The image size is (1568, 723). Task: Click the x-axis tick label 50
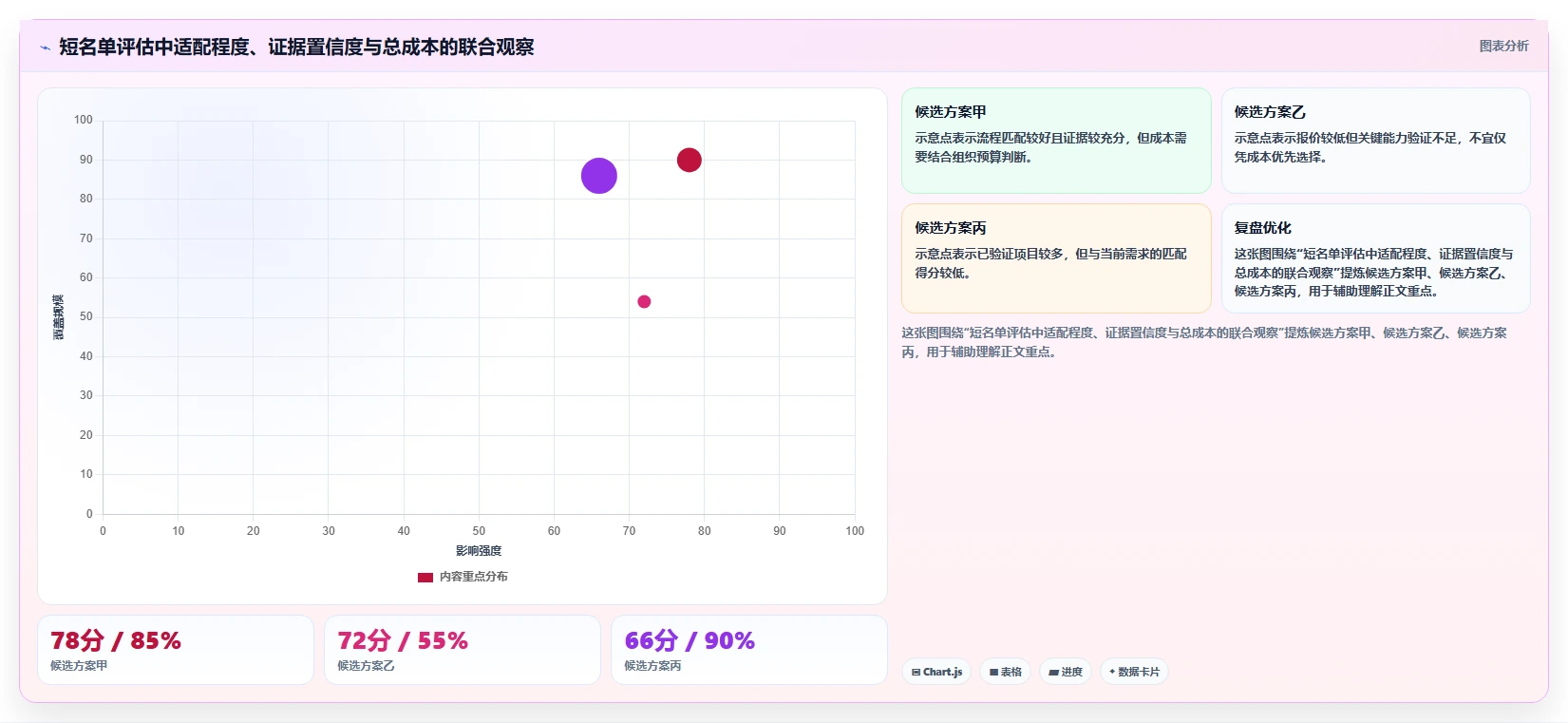479,531
